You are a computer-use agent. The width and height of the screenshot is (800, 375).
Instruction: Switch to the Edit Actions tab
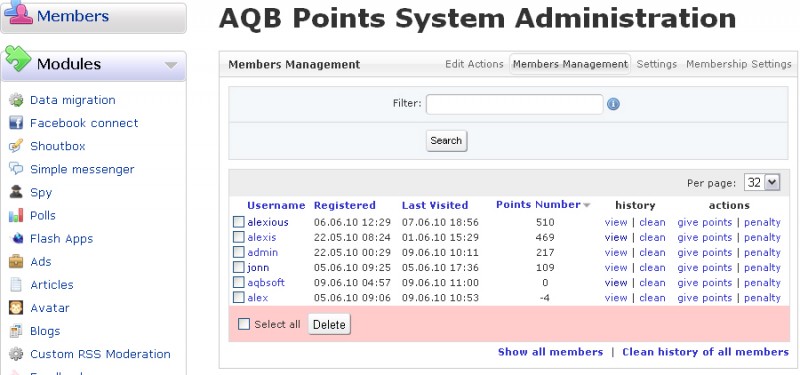point(474,64)
